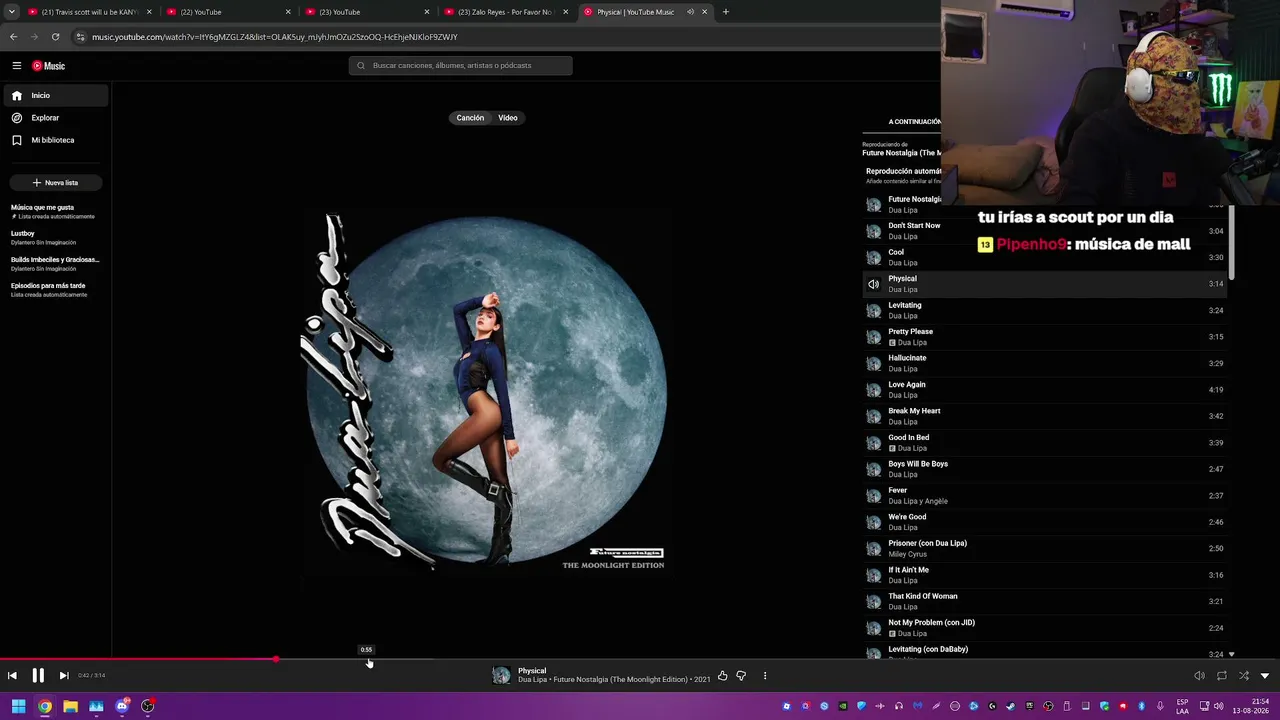Play 'Pretty Please' from the queue

pos(1045,337)
